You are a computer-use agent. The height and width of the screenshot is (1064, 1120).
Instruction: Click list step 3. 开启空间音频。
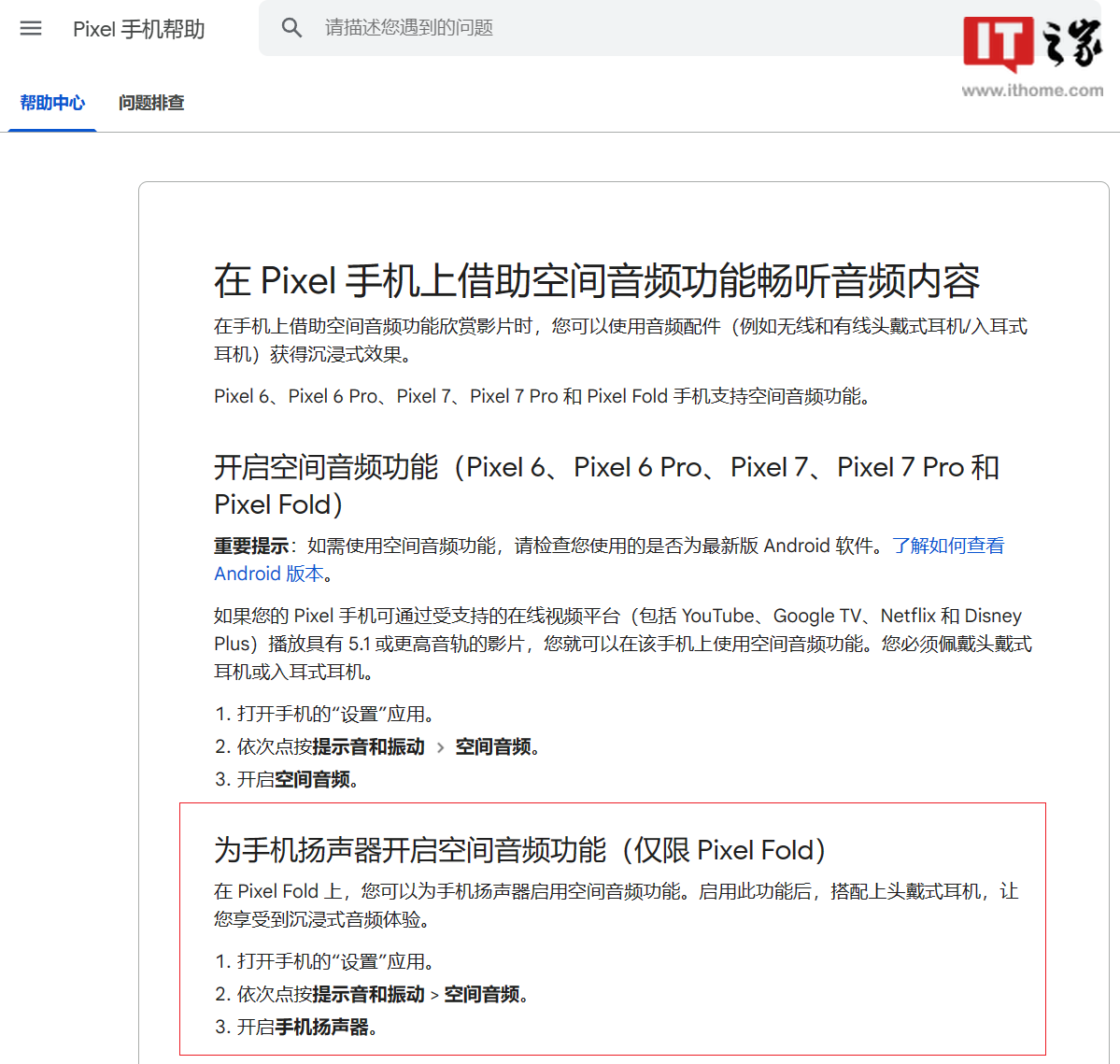(287, 780)
